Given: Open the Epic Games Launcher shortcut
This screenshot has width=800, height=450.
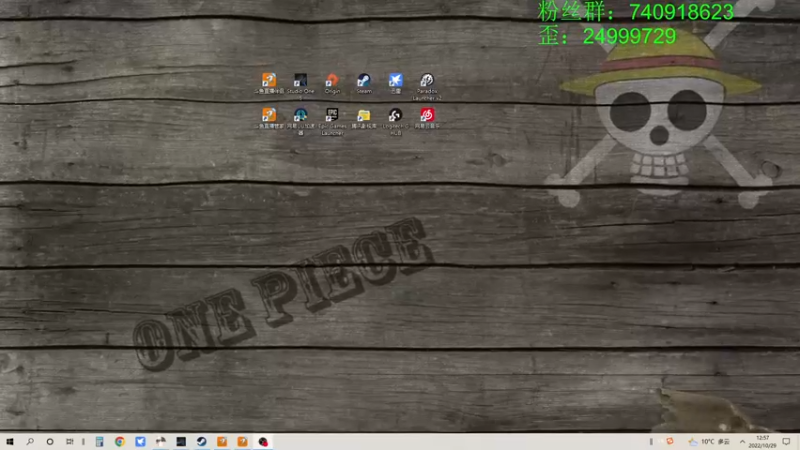Looking at the screenshot, I should (332, 121).
